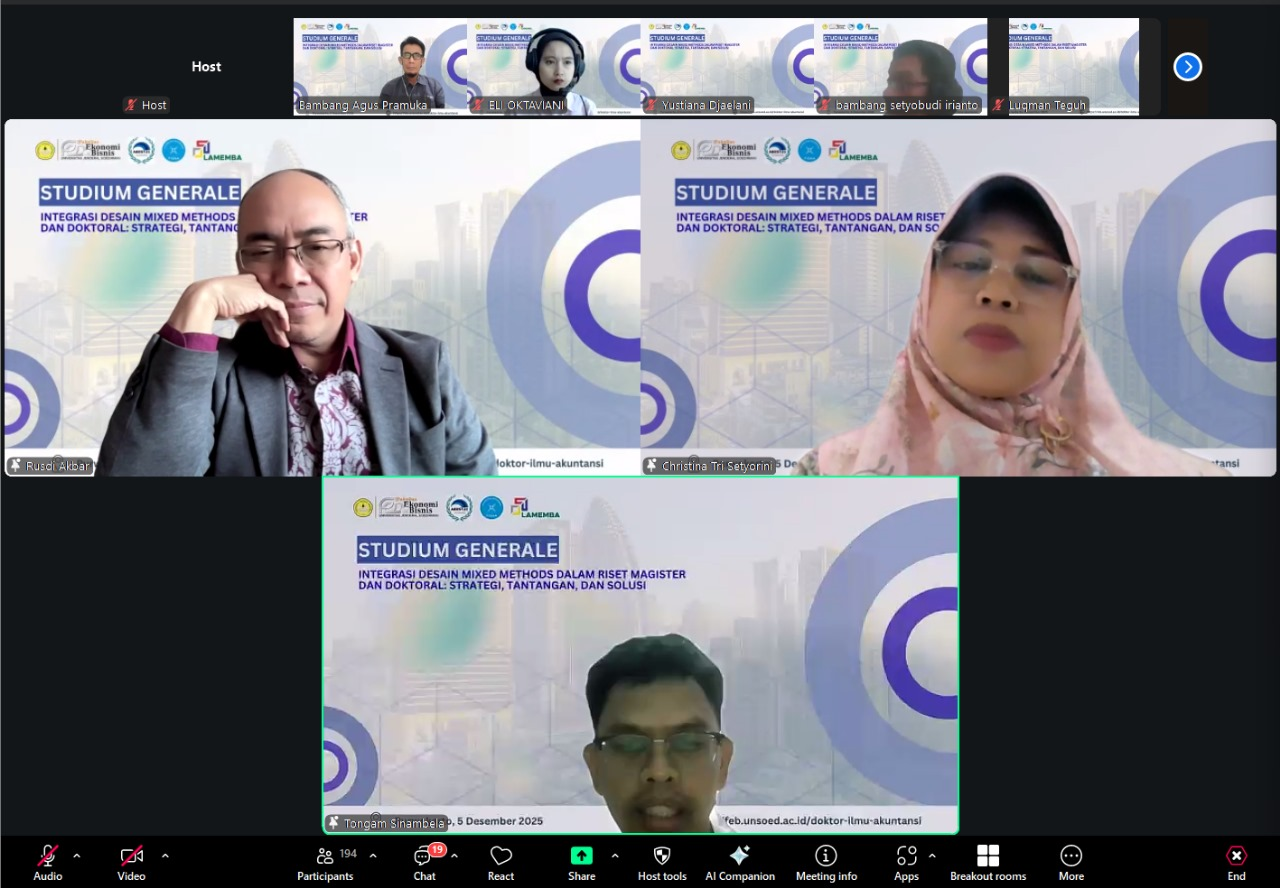Expand audio options arrow next to Audio
1280x888 pixels.
coord(77,856)
